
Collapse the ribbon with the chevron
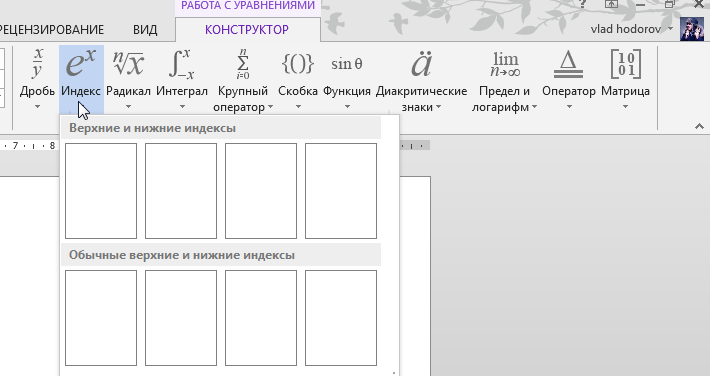tap(699, 126)
